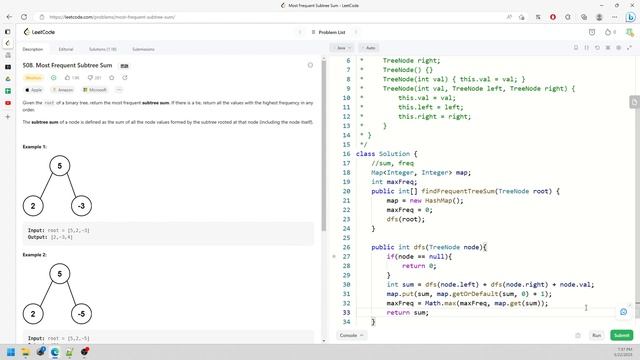This screenshot has width=640, height=360.
Task: Click taskbar clock
Action: 624,352
